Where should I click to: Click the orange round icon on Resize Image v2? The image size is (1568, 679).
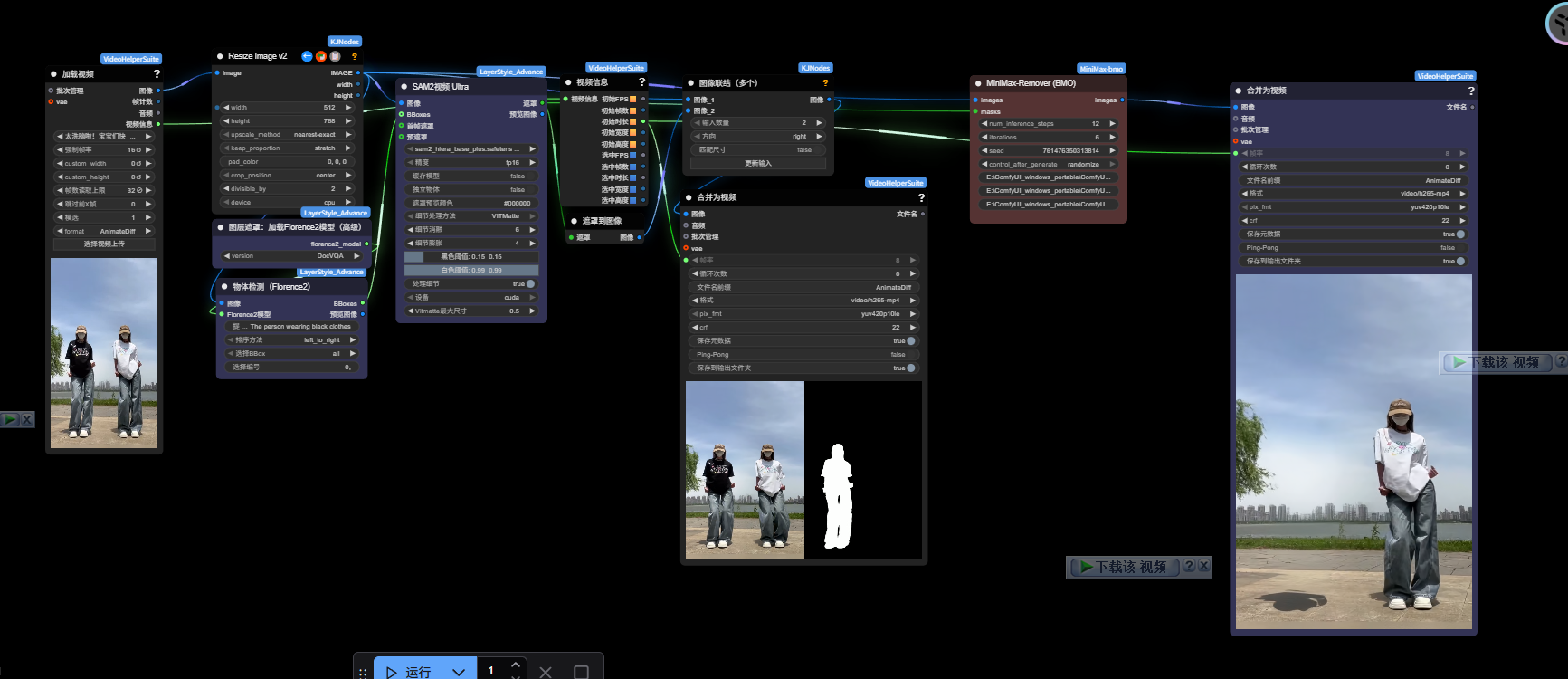point(321,56)
